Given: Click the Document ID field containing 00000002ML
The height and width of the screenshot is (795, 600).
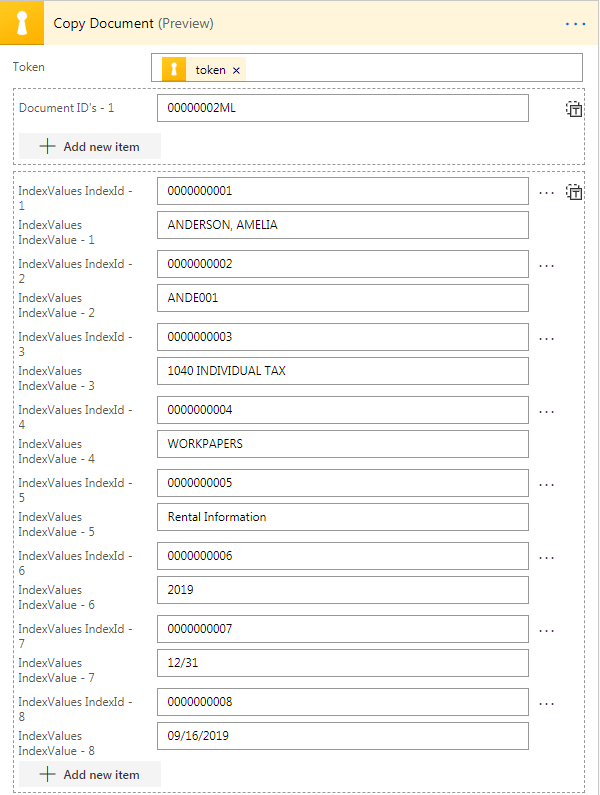Looking at the screenshot, I should [x=342, y=108].
